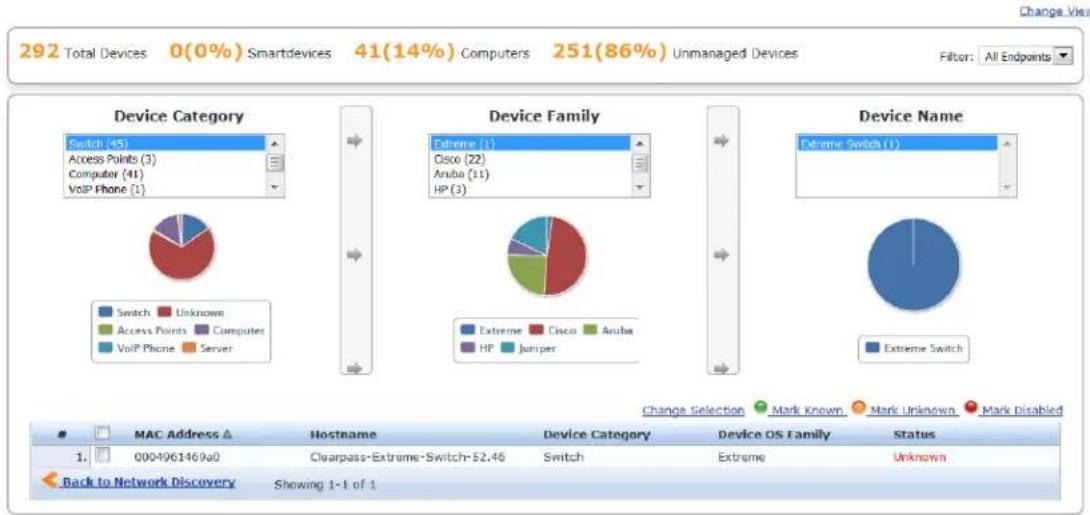This screenshot has width=1090, height=515.
Task: Click the red Unknown status cell
Action: 919,457
